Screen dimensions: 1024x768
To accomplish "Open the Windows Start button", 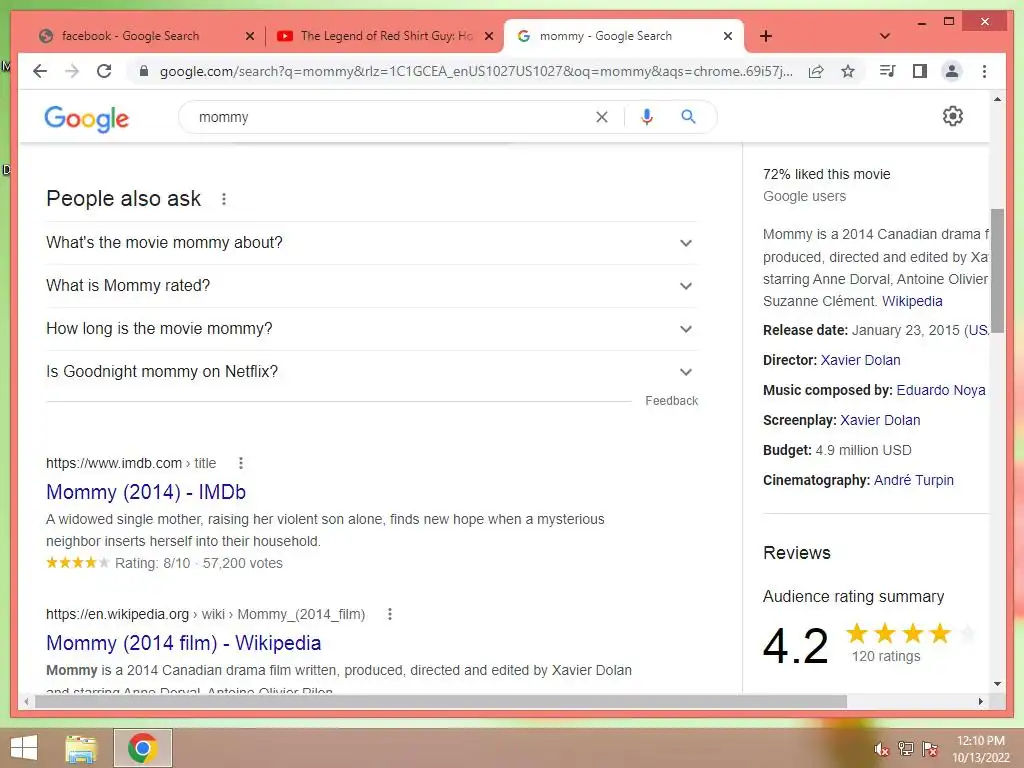I will [x=24, y=748].
